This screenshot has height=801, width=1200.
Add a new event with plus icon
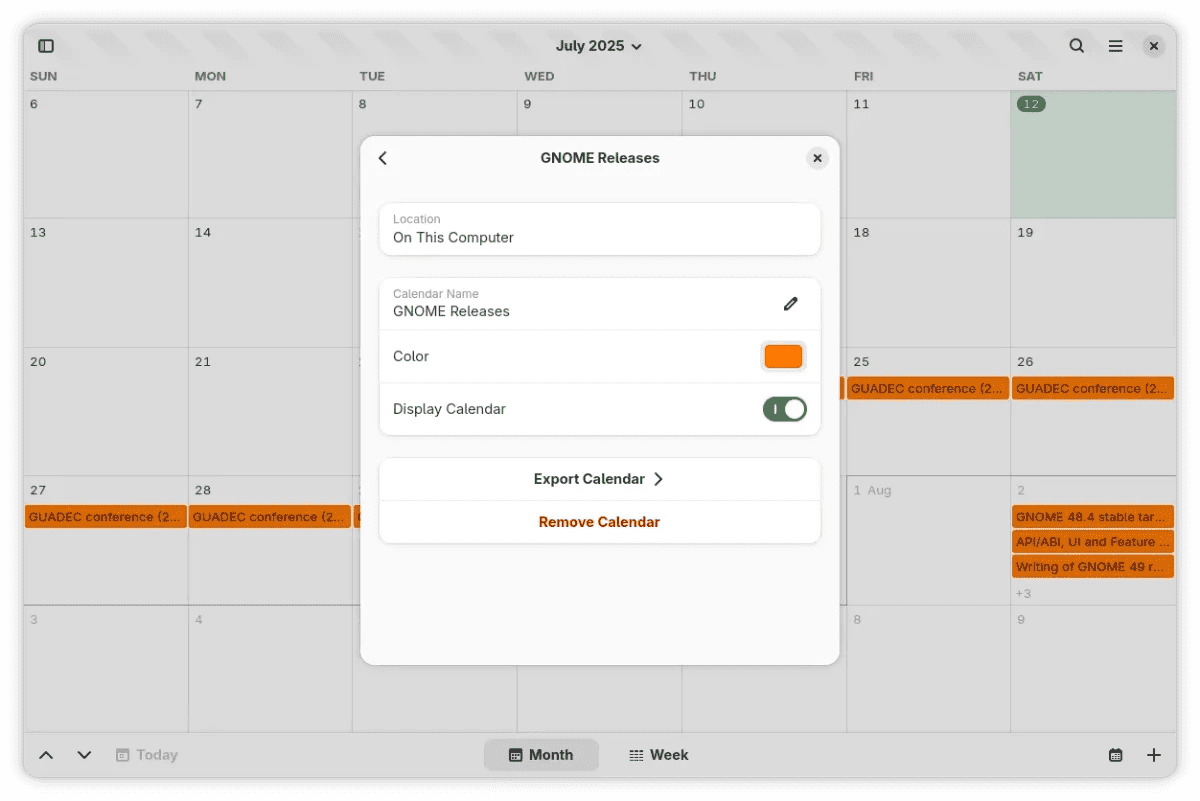point(1153,755)
